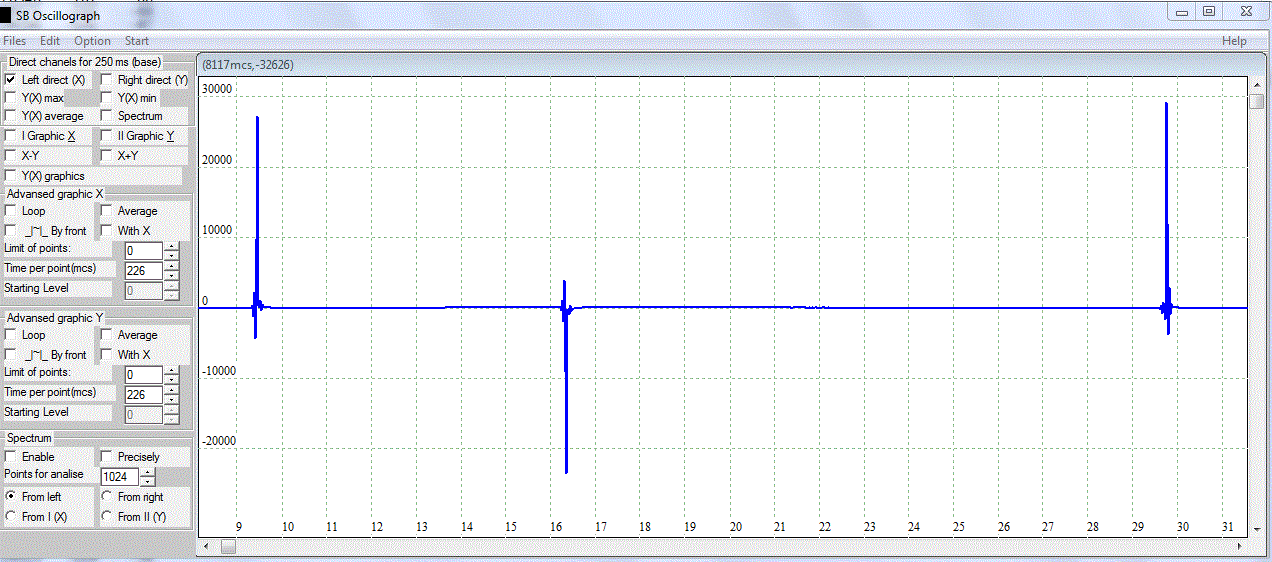Enable Loop under Advanced graphic X
This screenshot has width=1272, height=562.
pos(10,211)
